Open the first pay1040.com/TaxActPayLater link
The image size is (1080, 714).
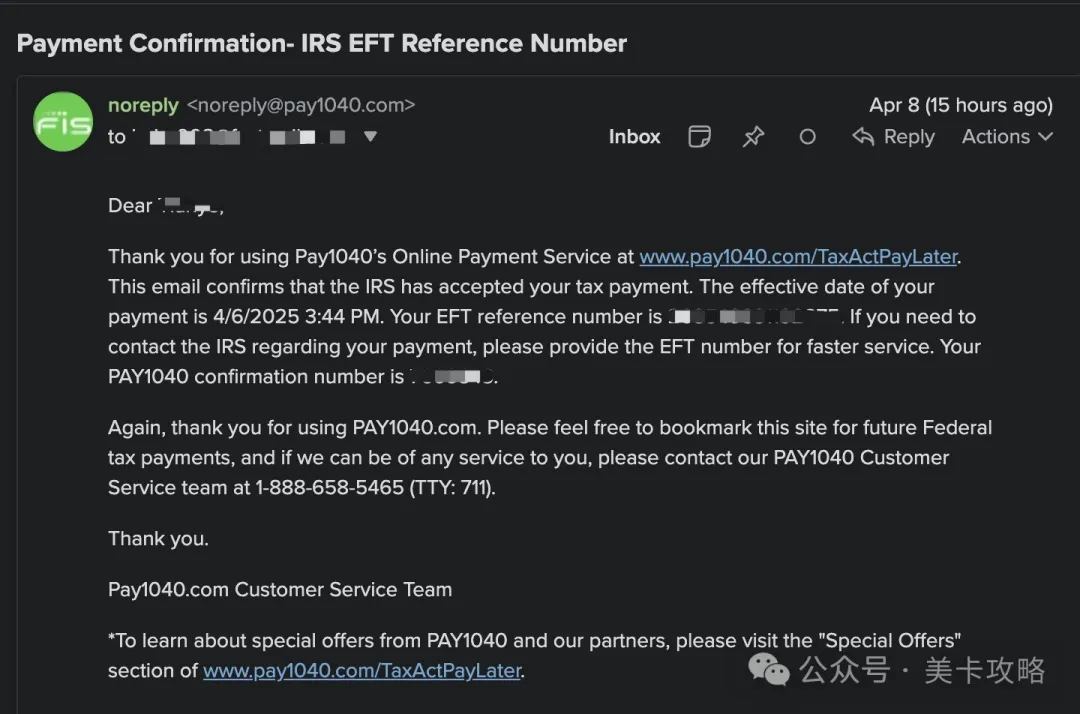tap(798, 257)
